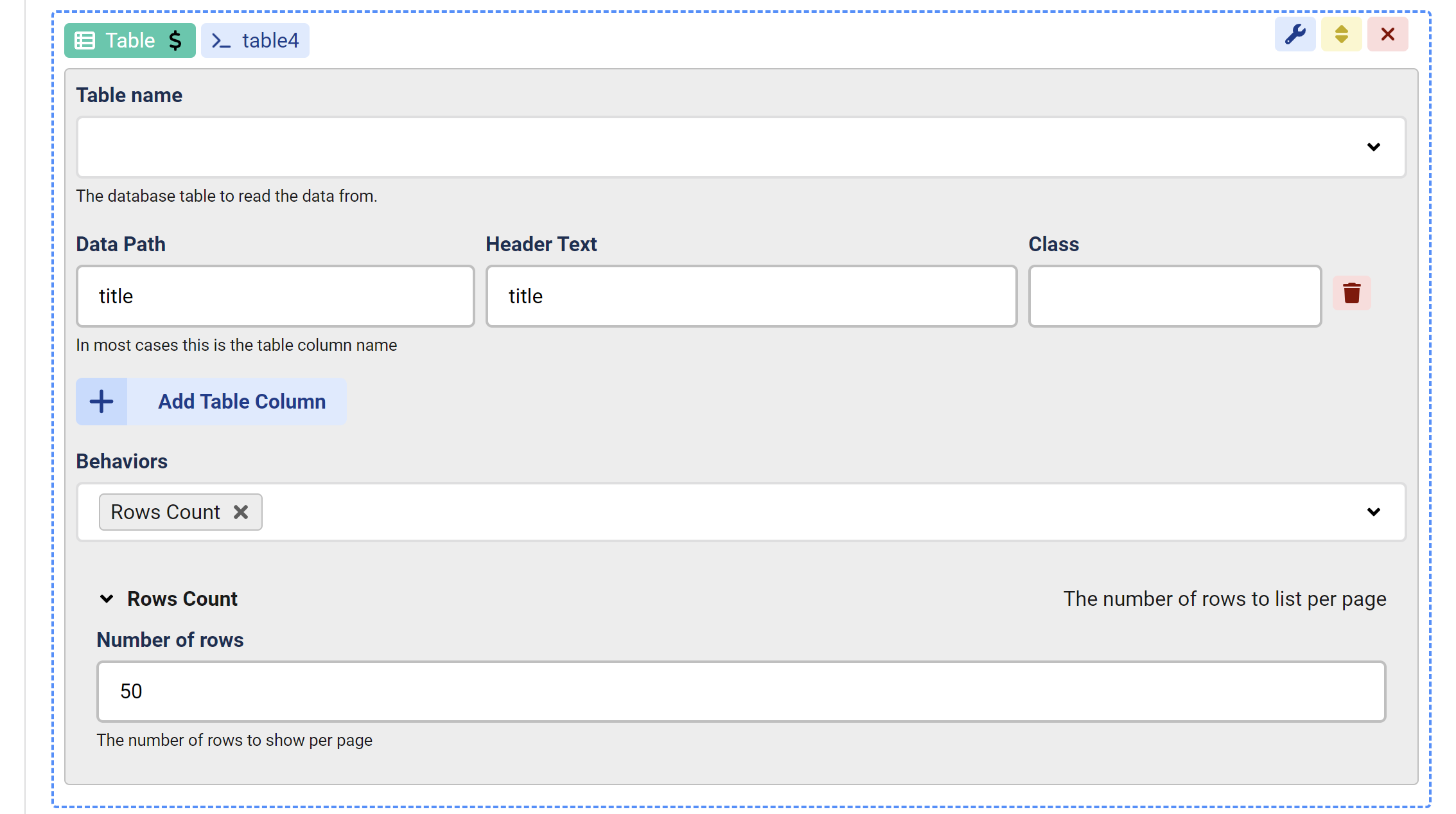1456x814 pixels.
Task: Click the Header Text label
Action: [x=541, y=244]
